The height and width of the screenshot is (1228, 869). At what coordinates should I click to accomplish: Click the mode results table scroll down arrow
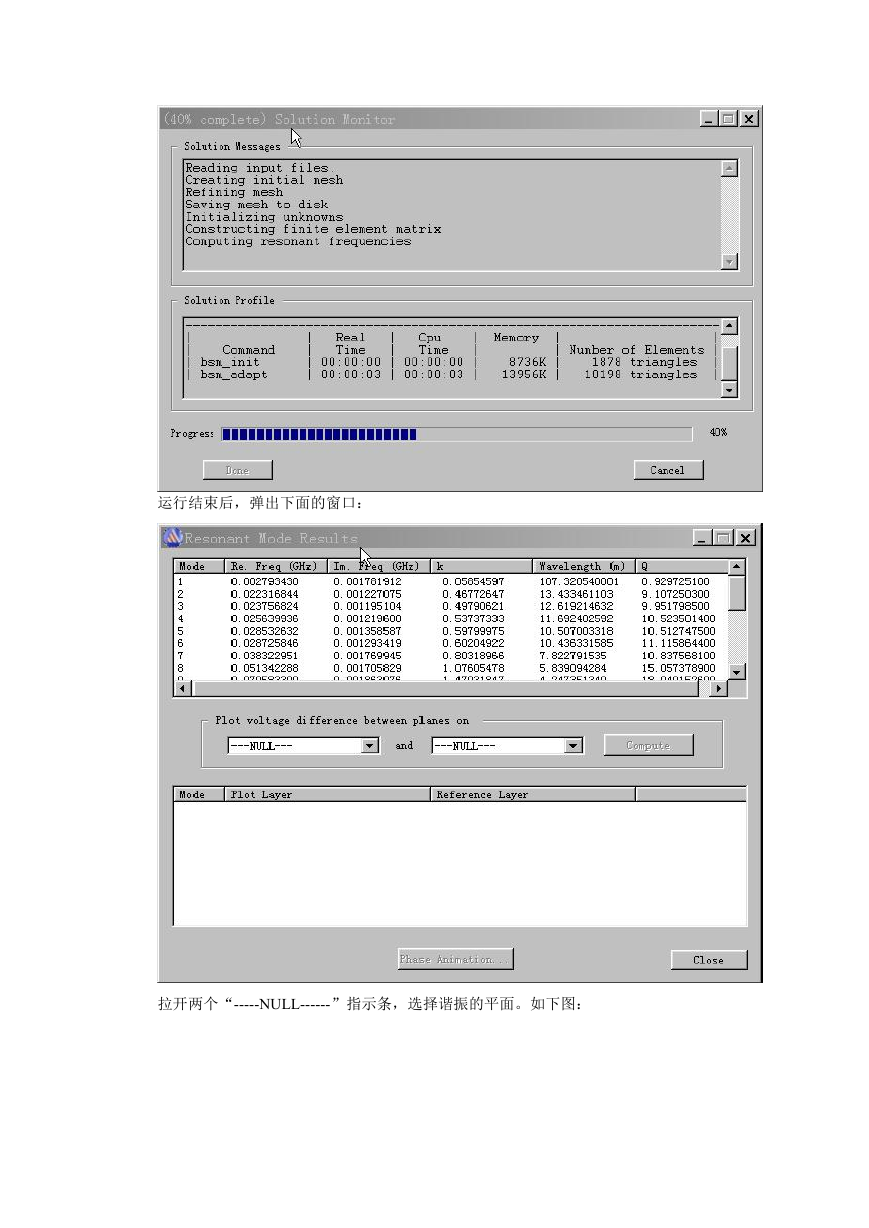(737, 672)
